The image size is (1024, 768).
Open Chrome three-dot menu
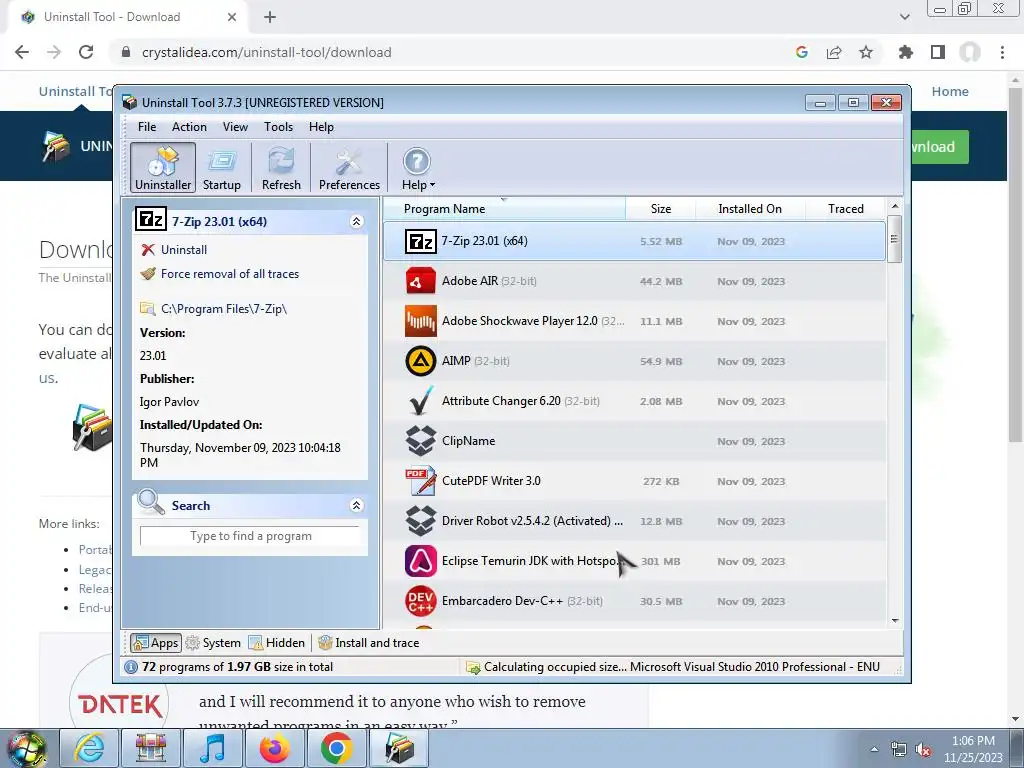(x=1002, y=52)
